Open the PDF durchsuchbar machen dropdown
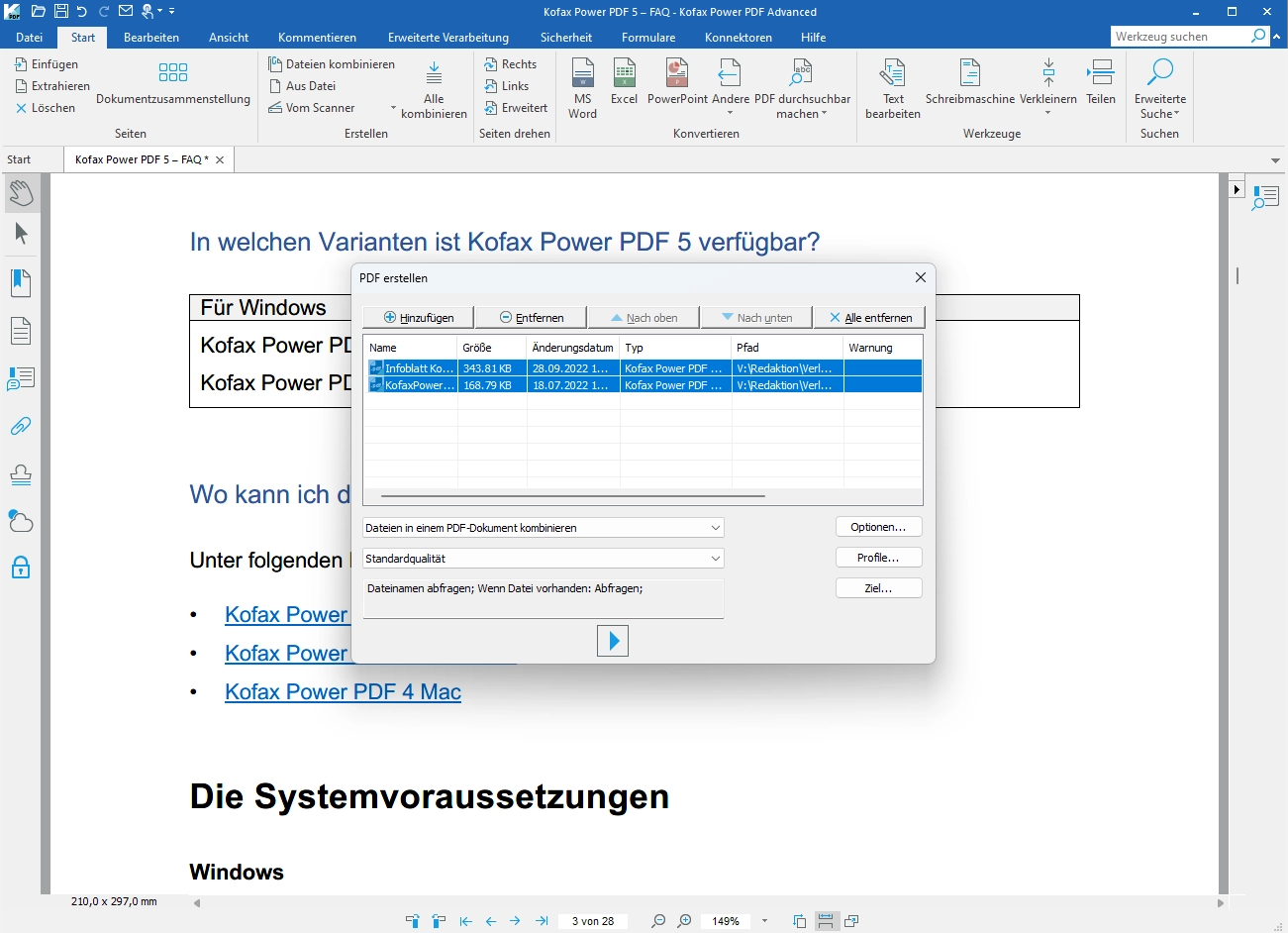 pos(824,114)
